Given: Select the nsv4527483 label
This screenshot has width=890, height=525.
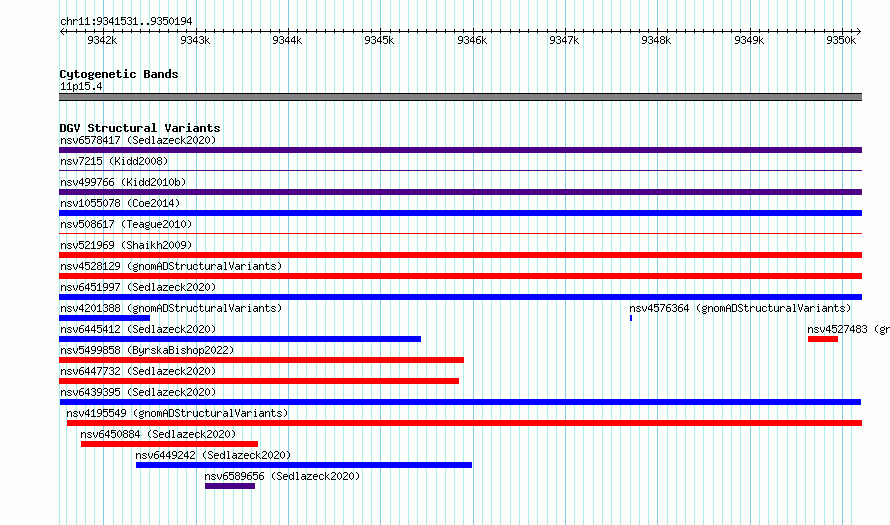Looking at the screenshot, I should [848, 329].
